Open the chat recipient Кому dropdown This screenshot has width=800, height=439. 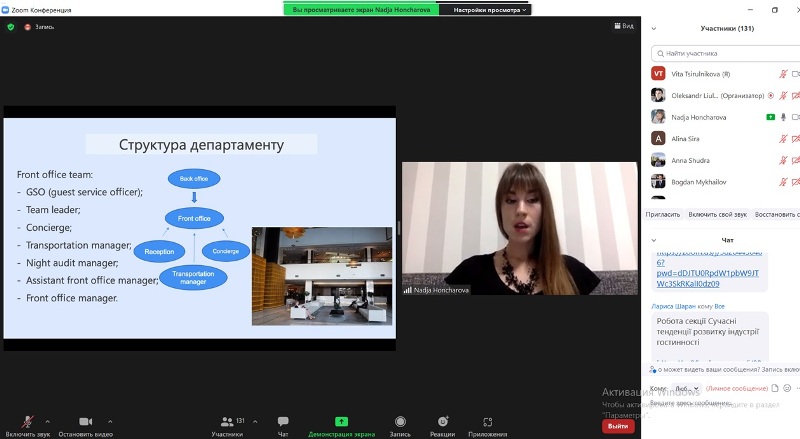click(687, 388)
